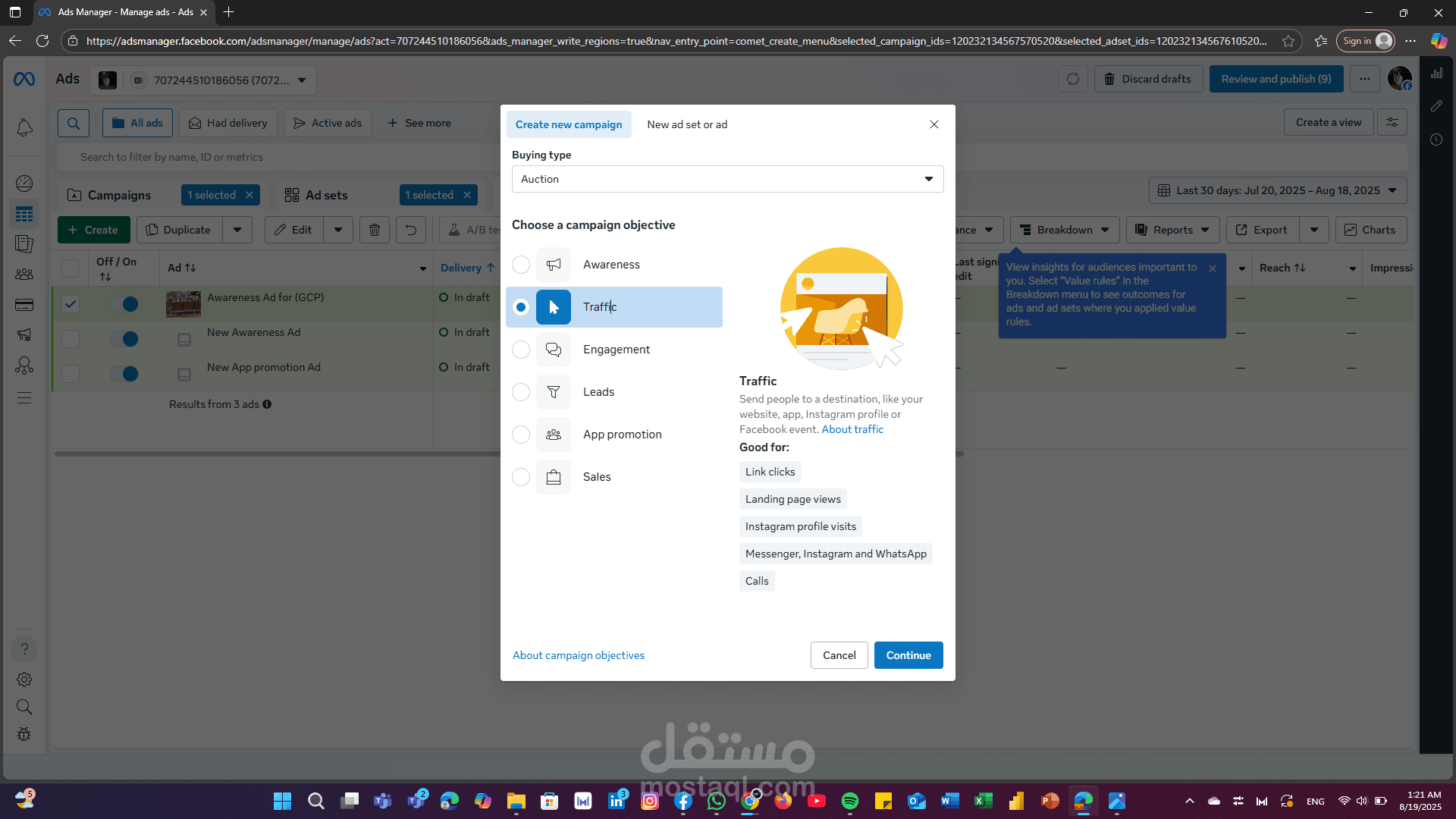Select Leads objective radio button
1456x819 pixels.
coord(521,392)
